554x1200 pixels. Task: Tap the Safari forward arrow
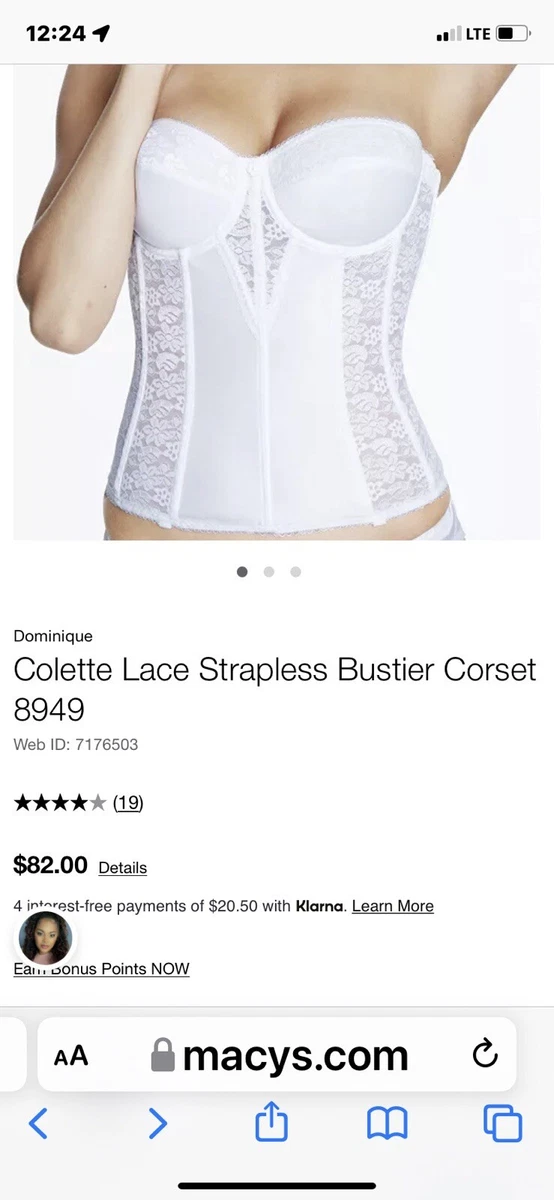pyautogui.click(x=157, y=1124)
